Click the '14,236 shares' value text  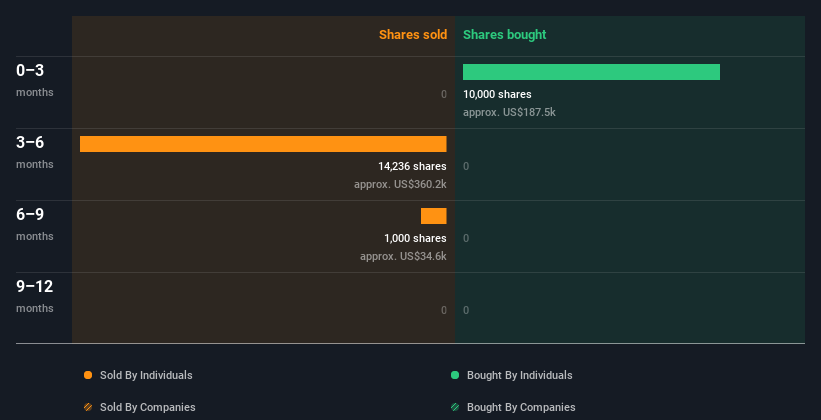[412, 167]
